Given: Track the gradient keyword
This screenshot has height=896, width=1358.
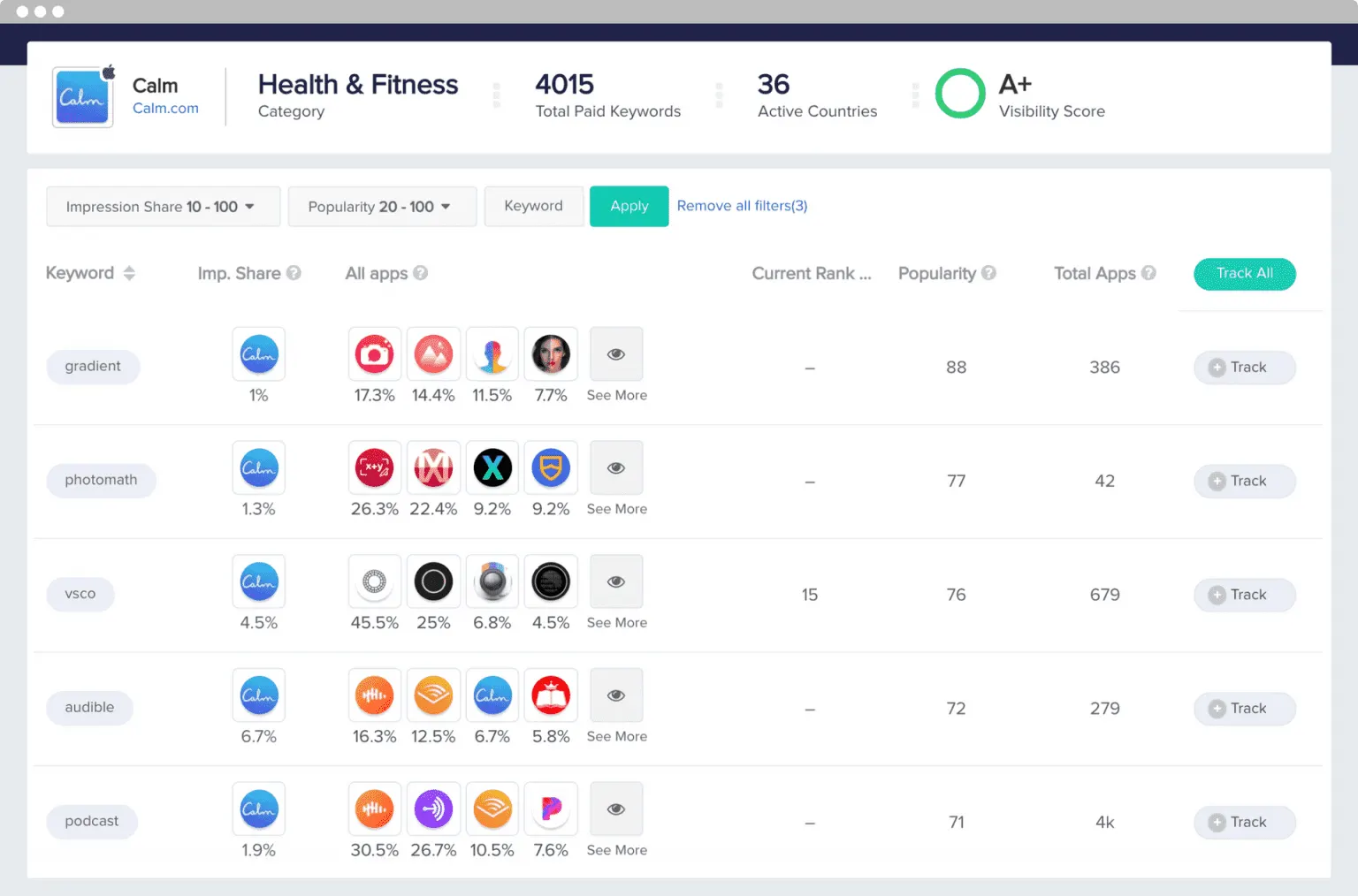Looking at the screenshot, I should (x=1245, y=368).
